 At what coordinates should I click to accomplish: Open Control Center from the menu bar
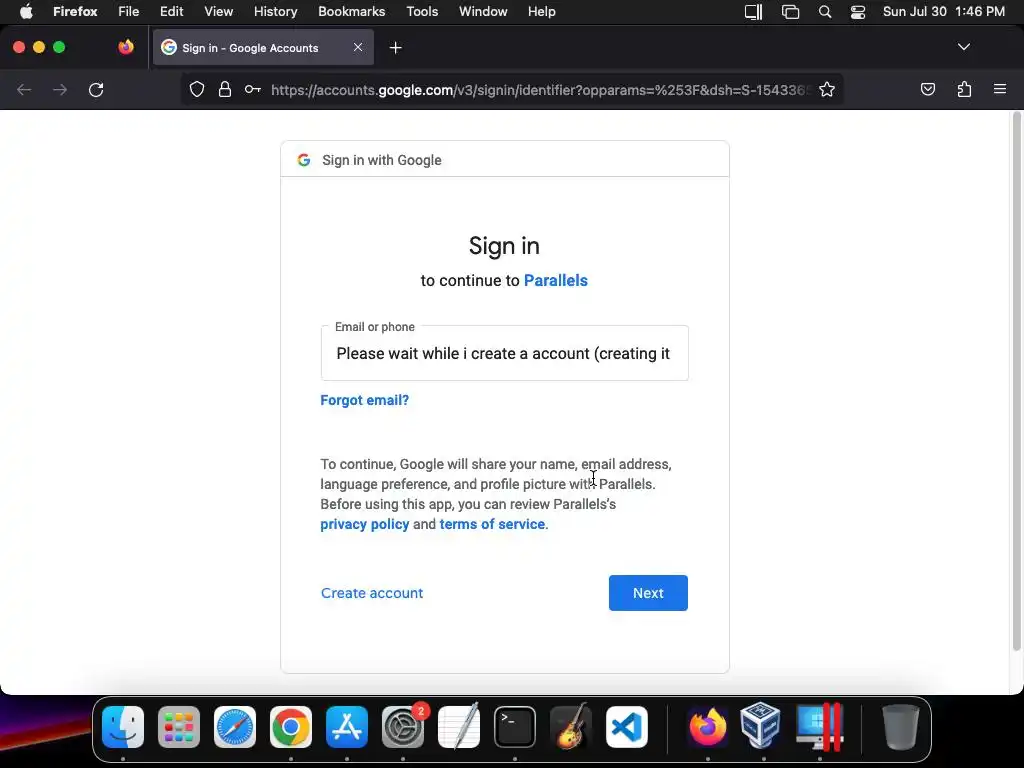(857, 12)
